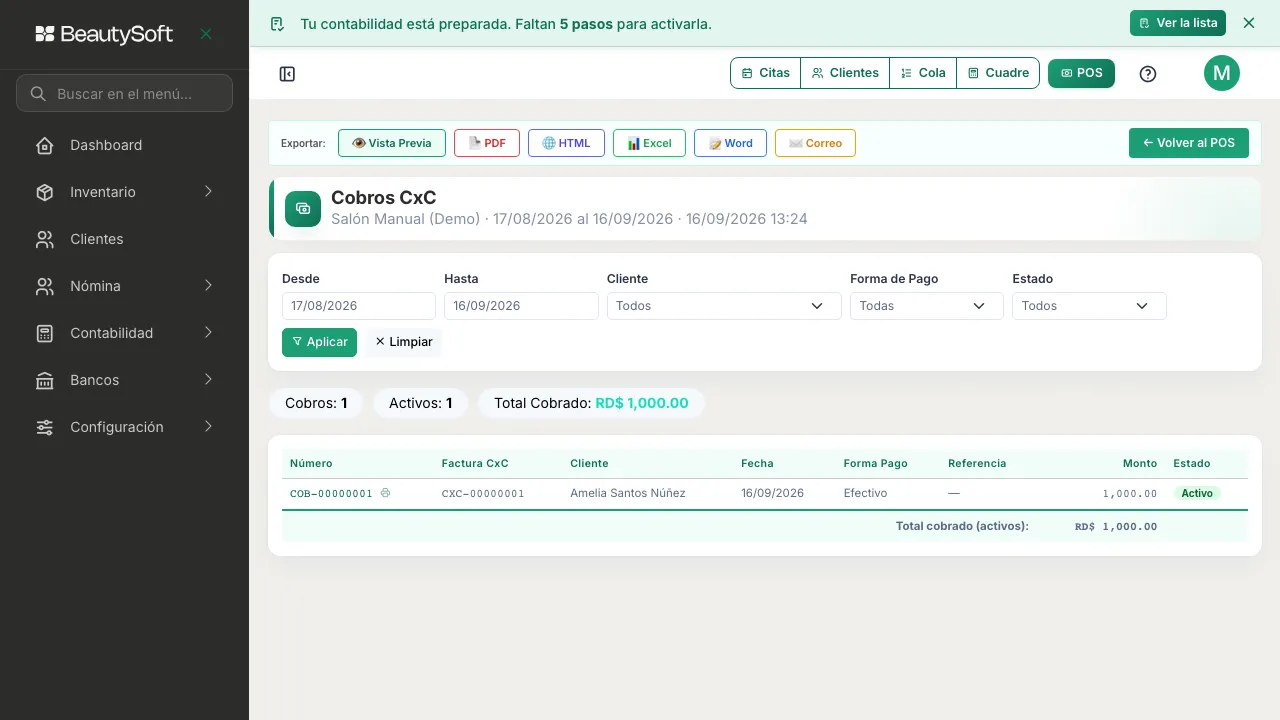Expand the Bancos submenu chevron

pos(208,380)
